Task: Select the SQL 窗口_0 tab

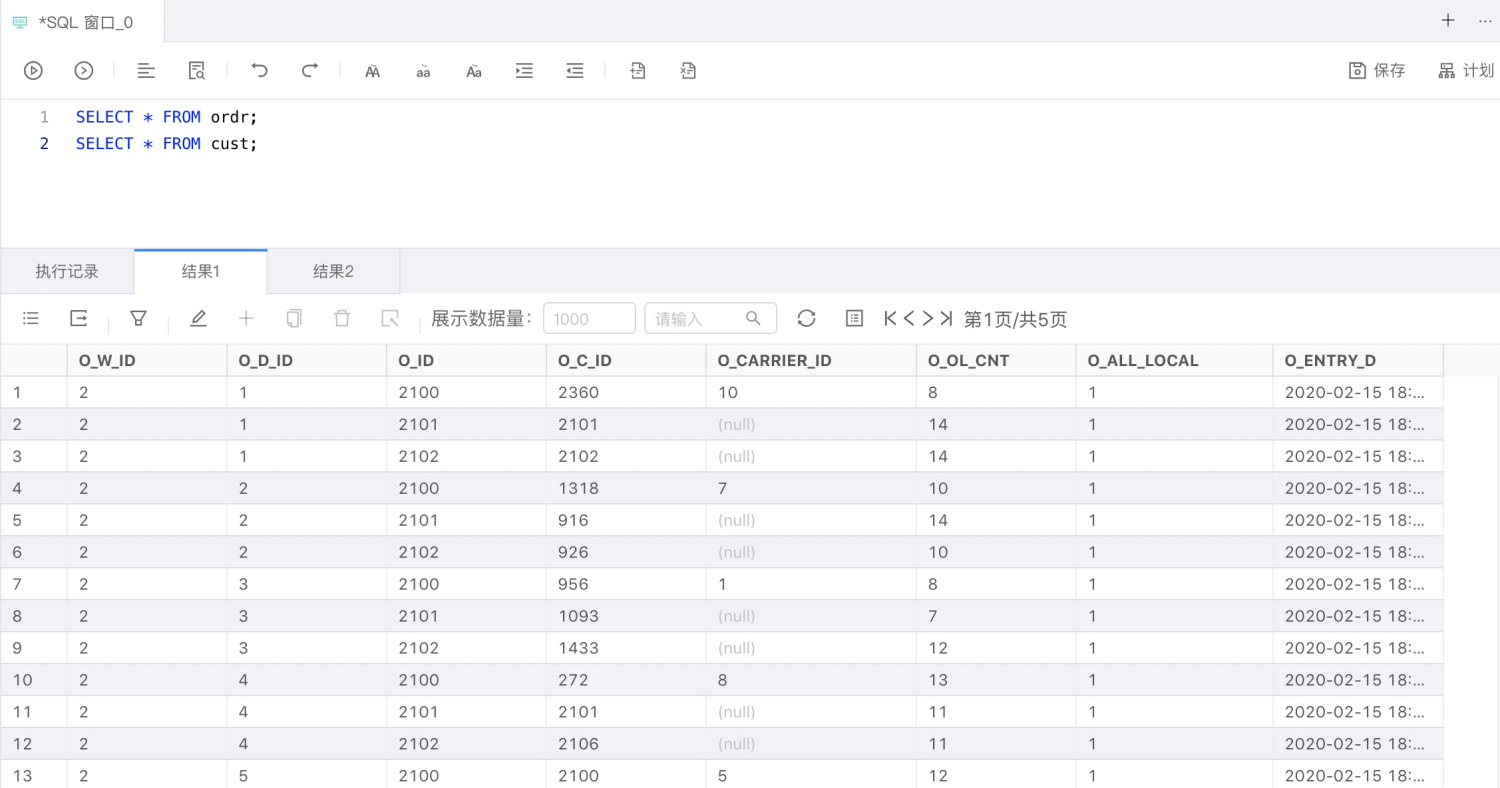Action: (82, 21)
